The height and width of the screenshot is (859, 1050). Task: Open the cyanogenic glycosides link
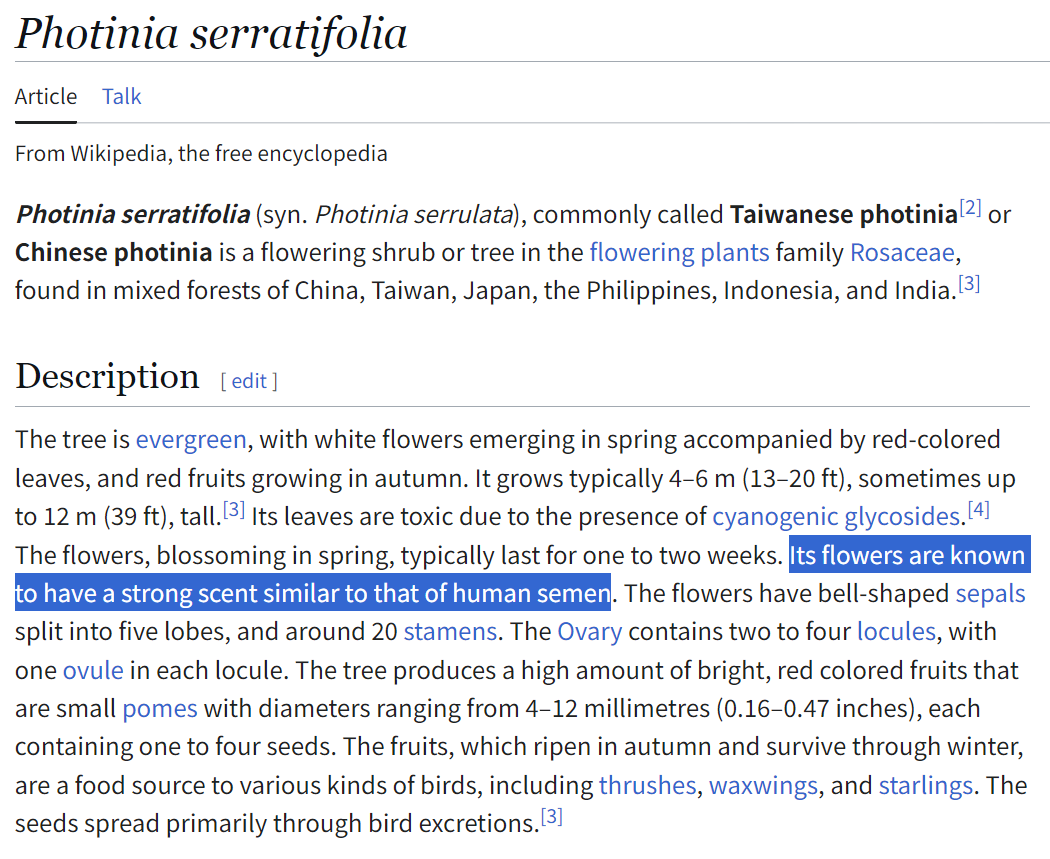[836, 517]
